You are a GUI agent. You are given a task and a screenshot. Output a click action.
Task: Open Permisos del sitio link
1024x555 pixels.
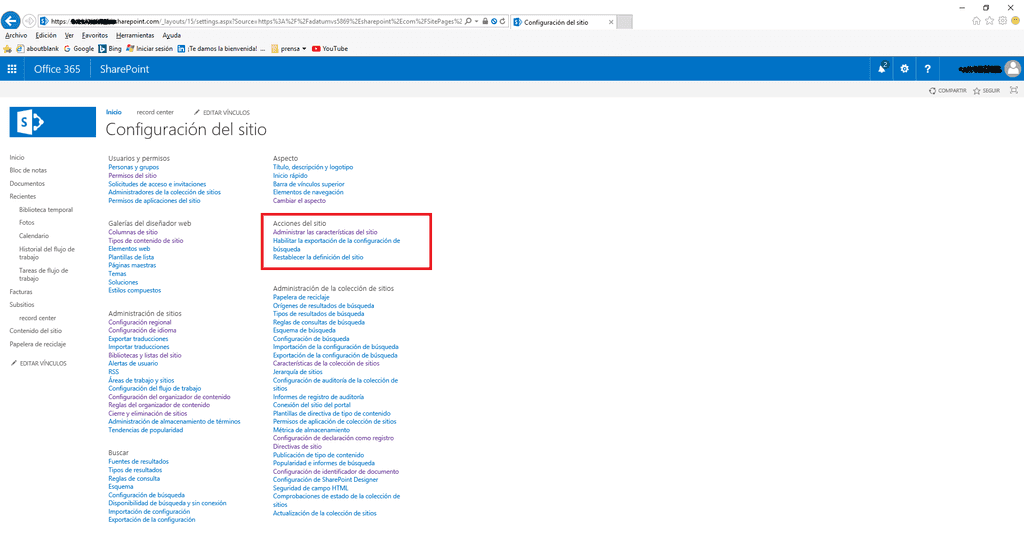(x=133, y=176)
